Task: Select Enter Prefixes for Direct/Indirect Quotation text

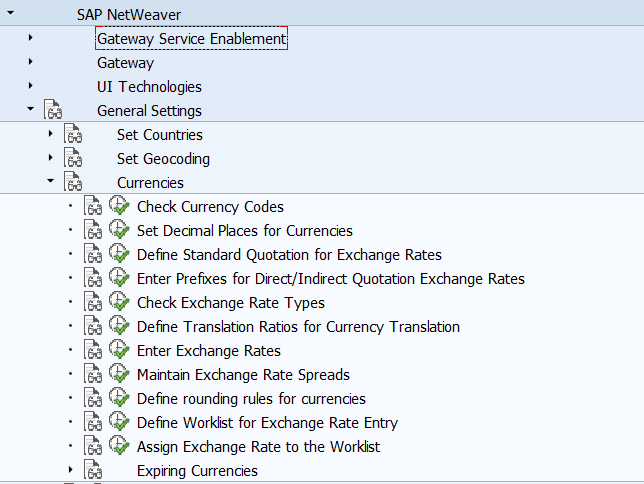Action: pyautogui.click(x=331, y=279)
